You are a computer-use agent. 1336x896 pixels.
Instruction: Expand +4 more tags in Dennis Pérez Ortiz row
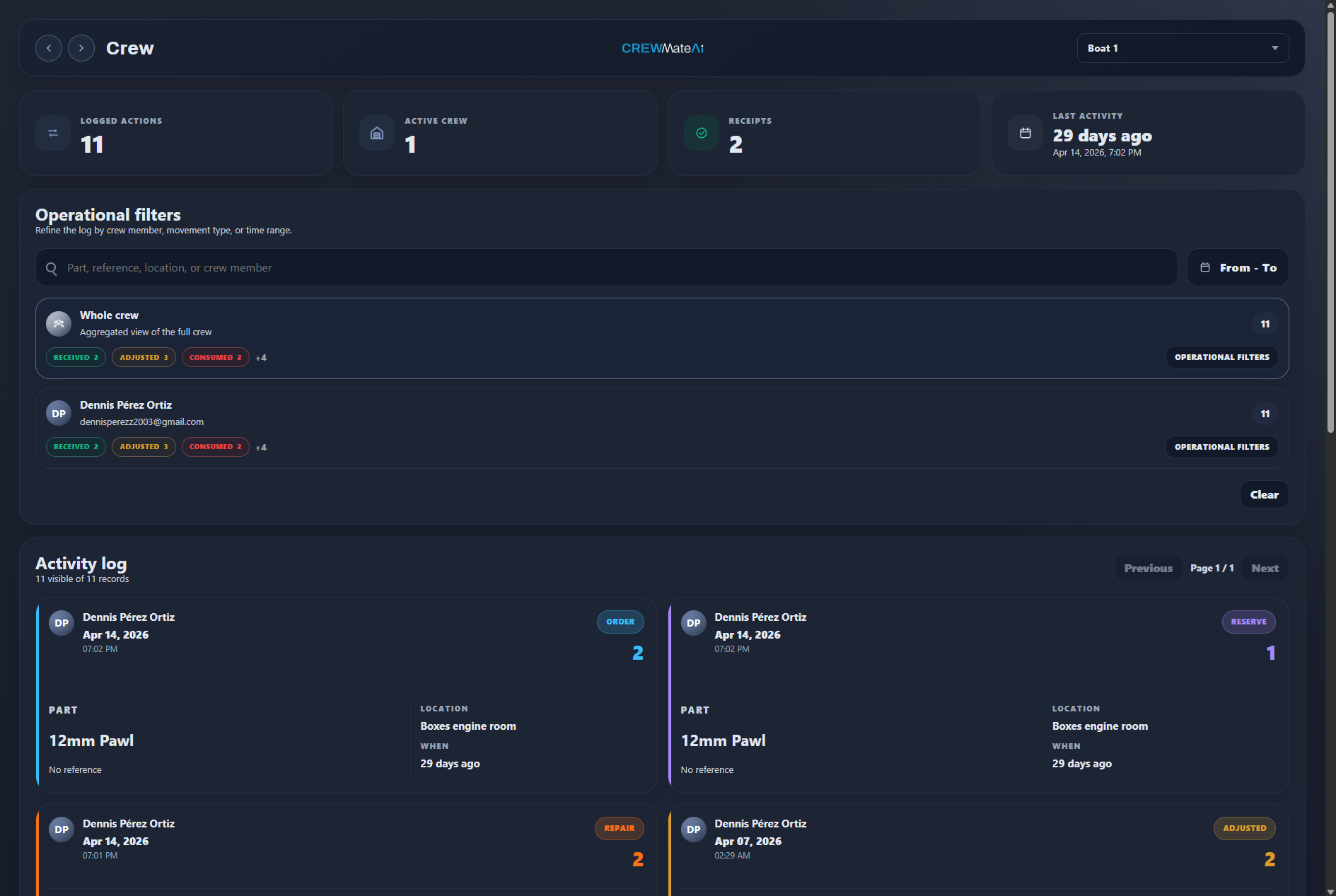pos(261,448)
